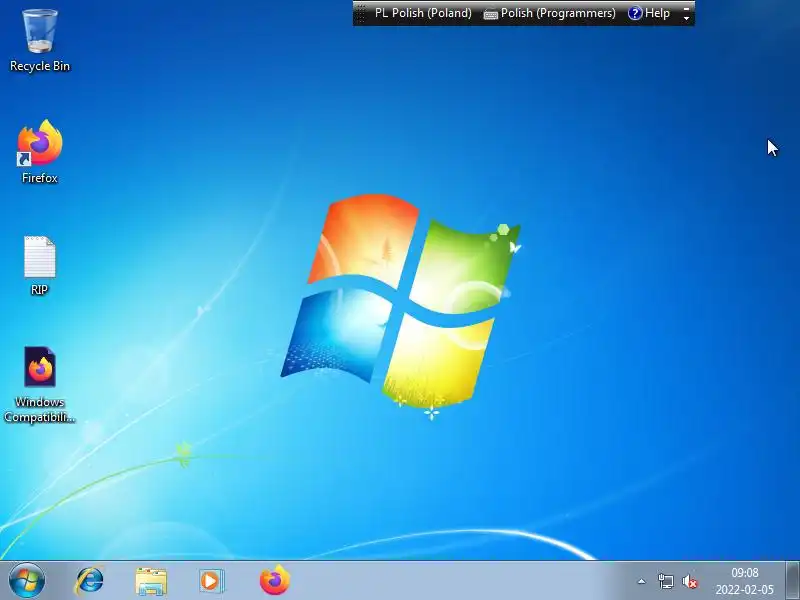Image resolution: width=800 pixels, height=600 pixels.
Task: Open Windows Media Player from the taskbar
Action: (211, 581)
